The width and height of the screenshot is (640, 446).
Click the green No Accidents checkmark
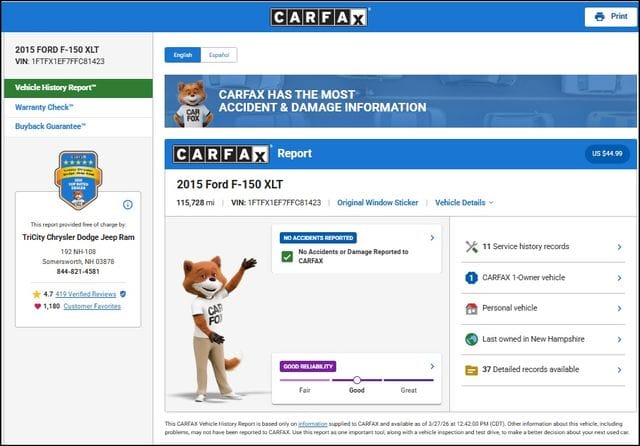[x=287, y=257]
